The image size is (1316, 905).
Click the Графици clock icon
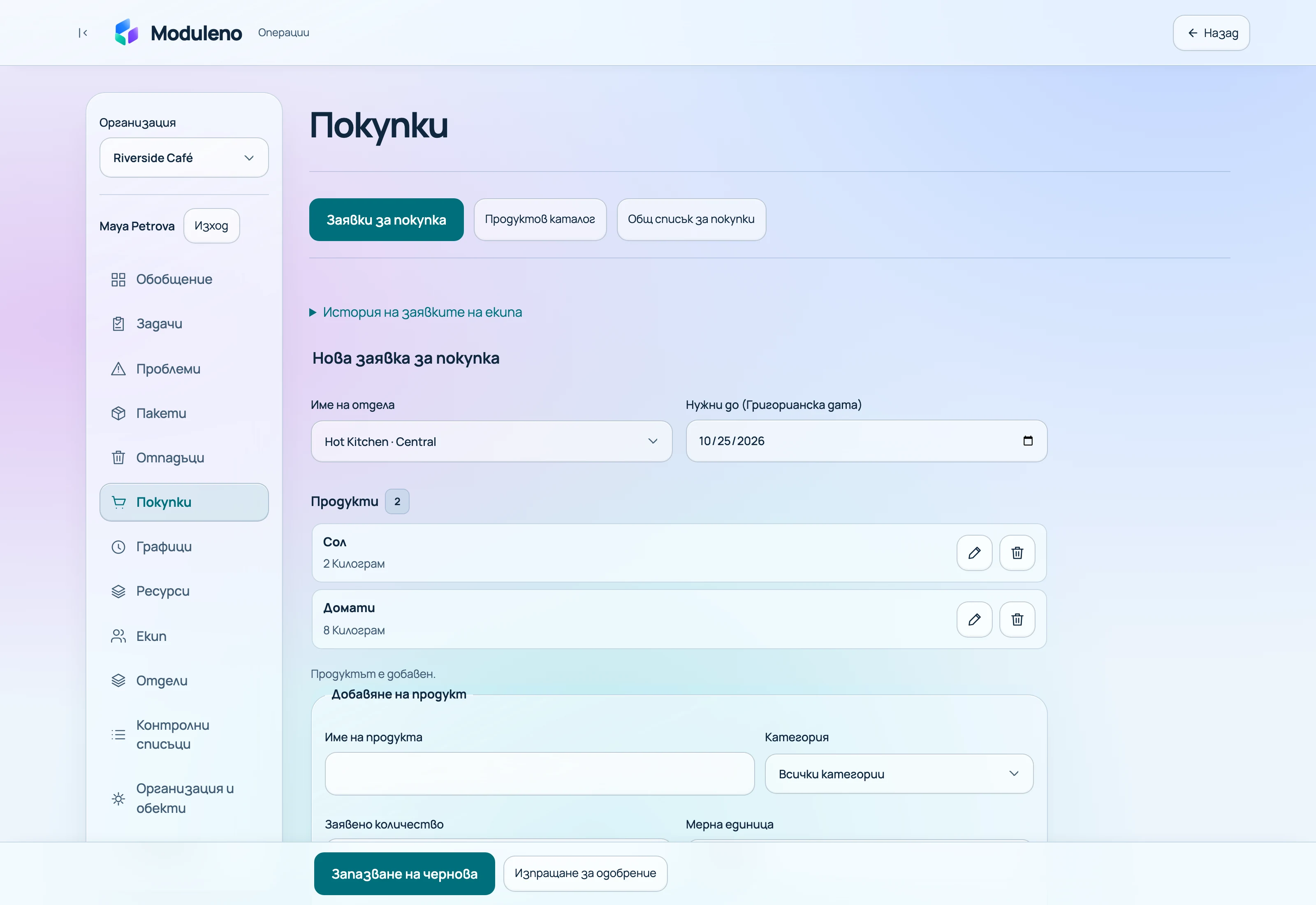(x=118, y=547)
